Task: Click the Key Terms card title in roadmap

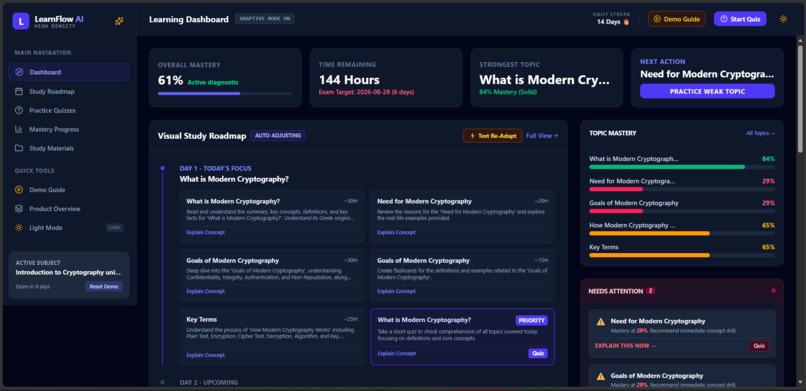Action: (x=202, y=319)
